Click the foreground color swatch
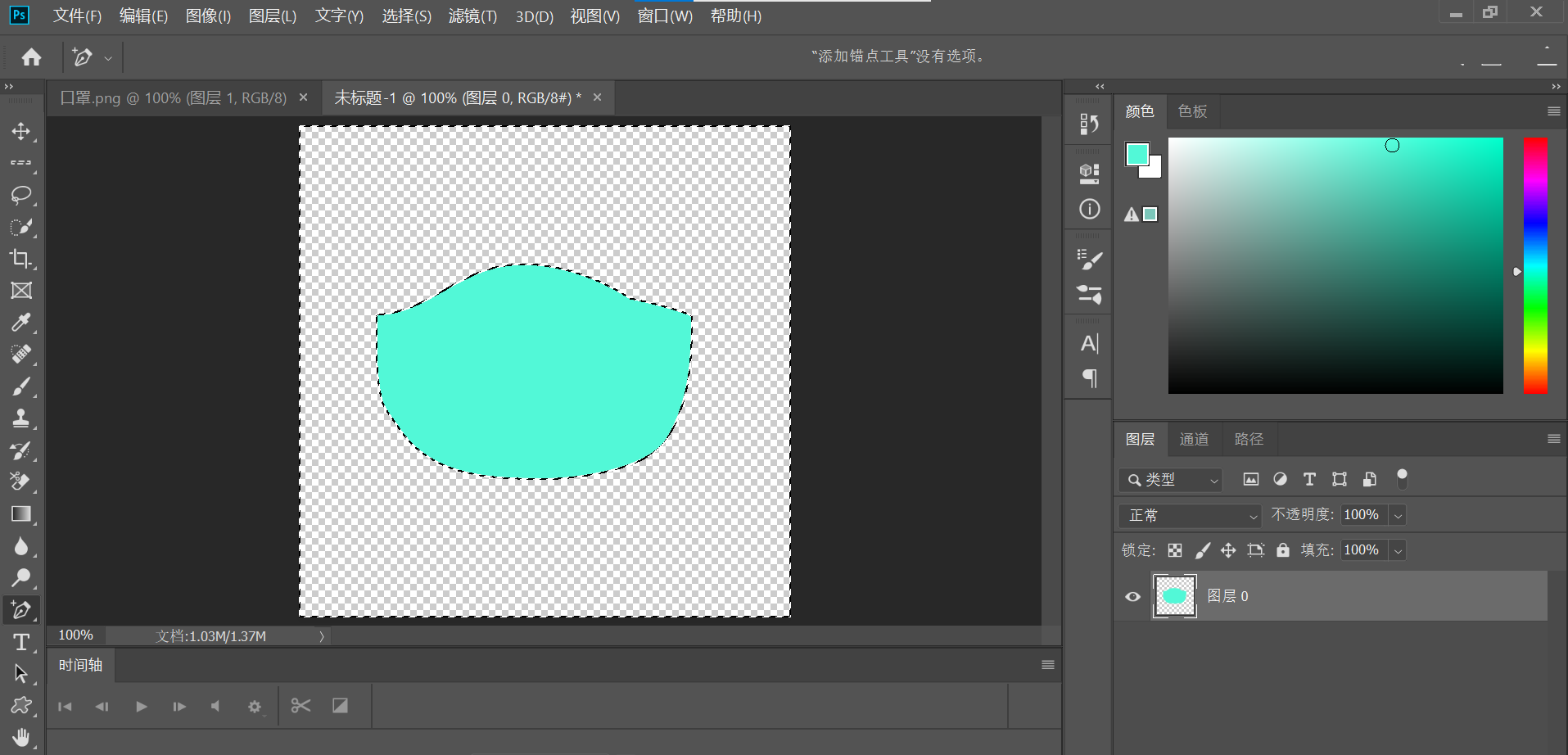The width and height of the screenshot is (1568, 755). (1137, 153)
